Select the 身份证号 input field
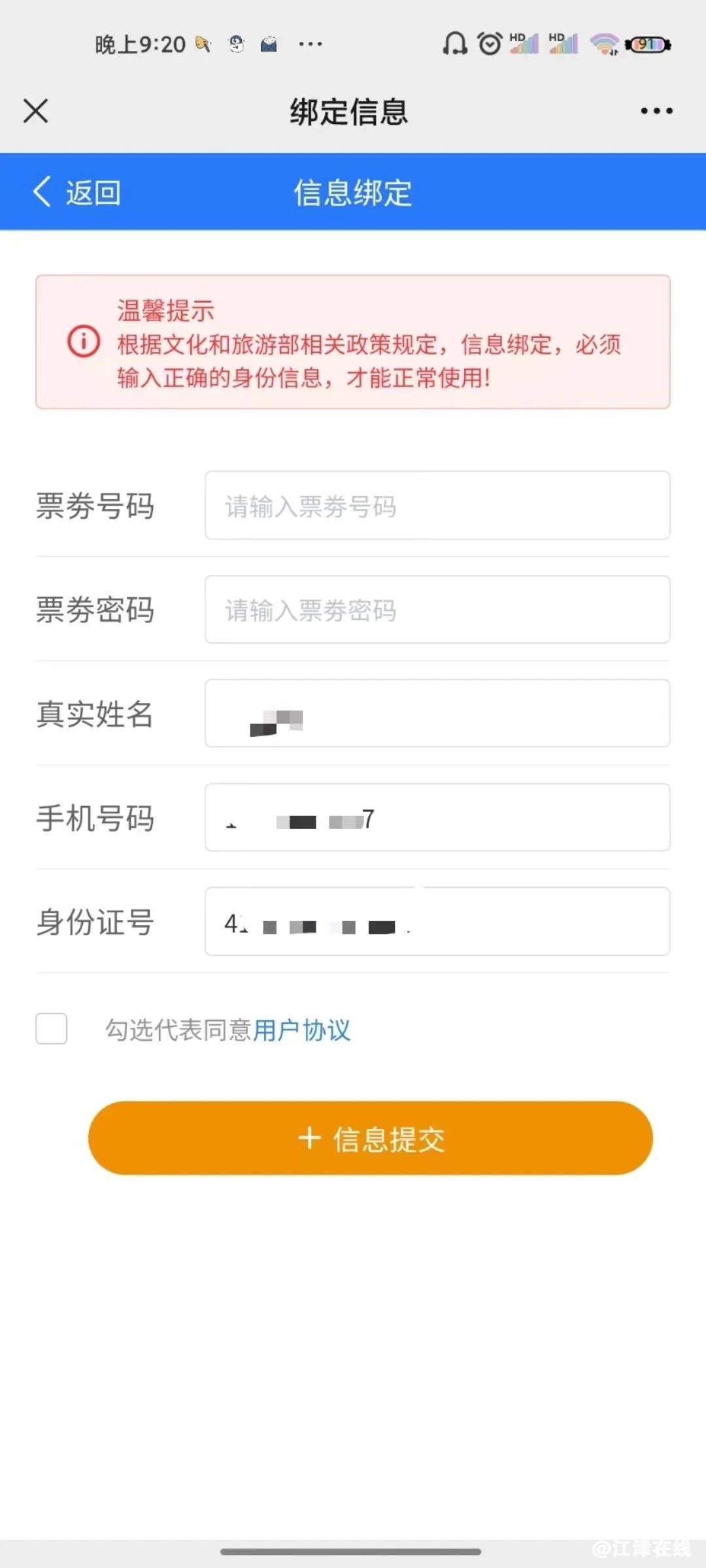Screen dimensions: 706x1568 pos(437,922)
